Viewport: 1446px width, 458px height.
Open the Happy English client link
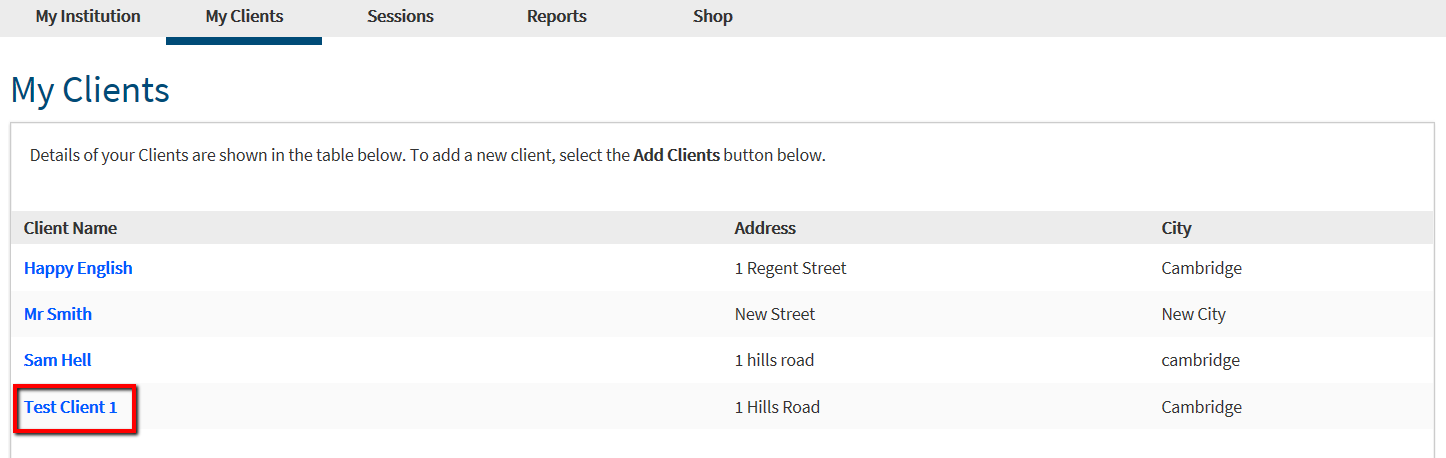click(78, 268)
